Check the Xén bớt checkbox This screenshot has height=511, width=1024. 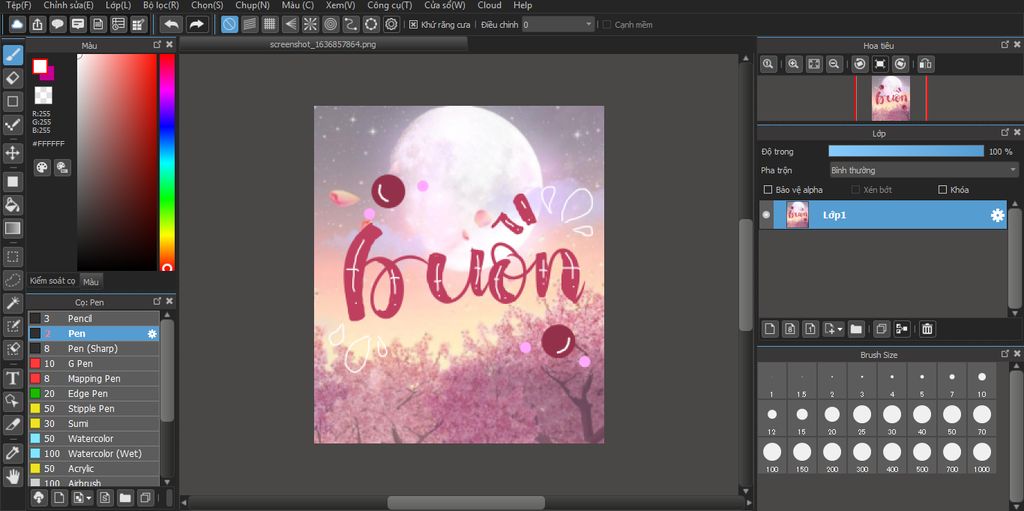pos(856,190)
